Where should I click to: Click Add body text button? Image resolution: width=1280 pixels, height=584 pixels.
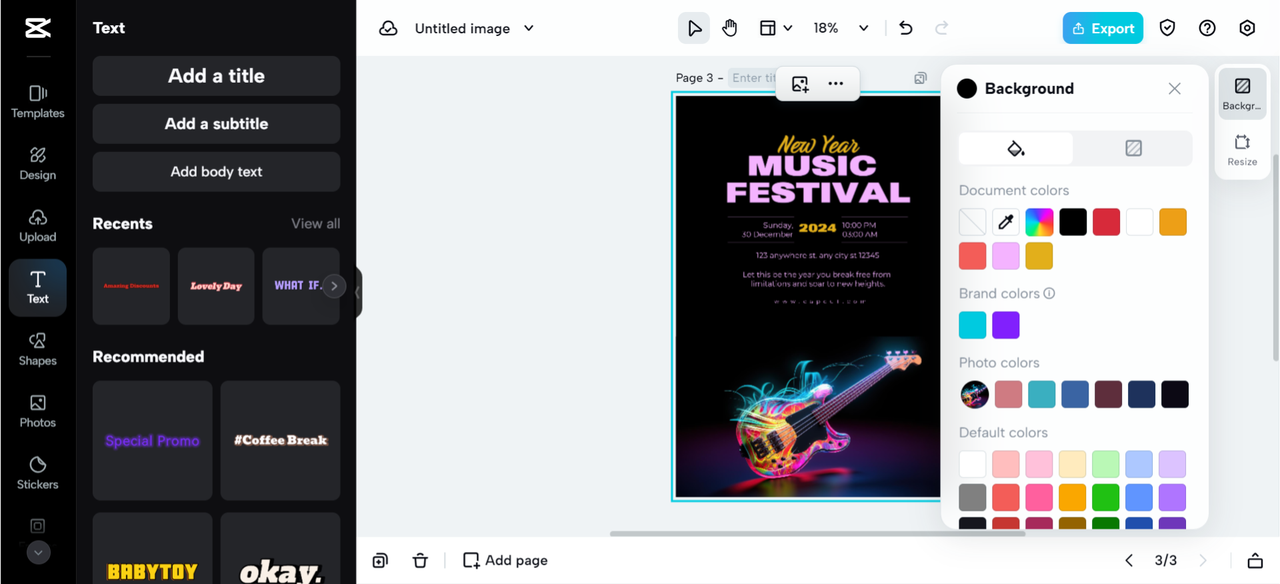coord(216,172)
